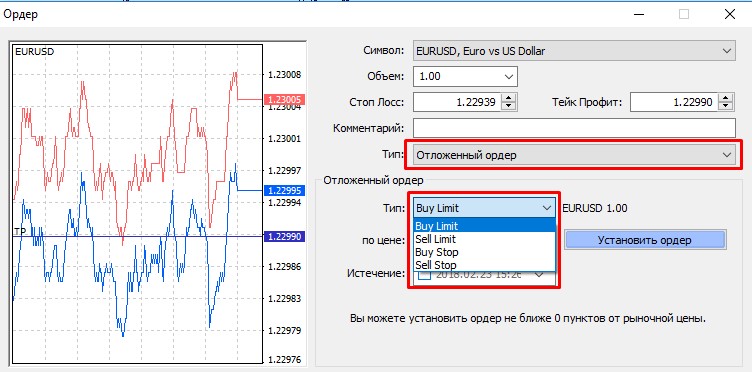Viewport: 752px width, 372px height.
Task: Click the 1.22990 TP price label
Action: (x=284, y=236)
